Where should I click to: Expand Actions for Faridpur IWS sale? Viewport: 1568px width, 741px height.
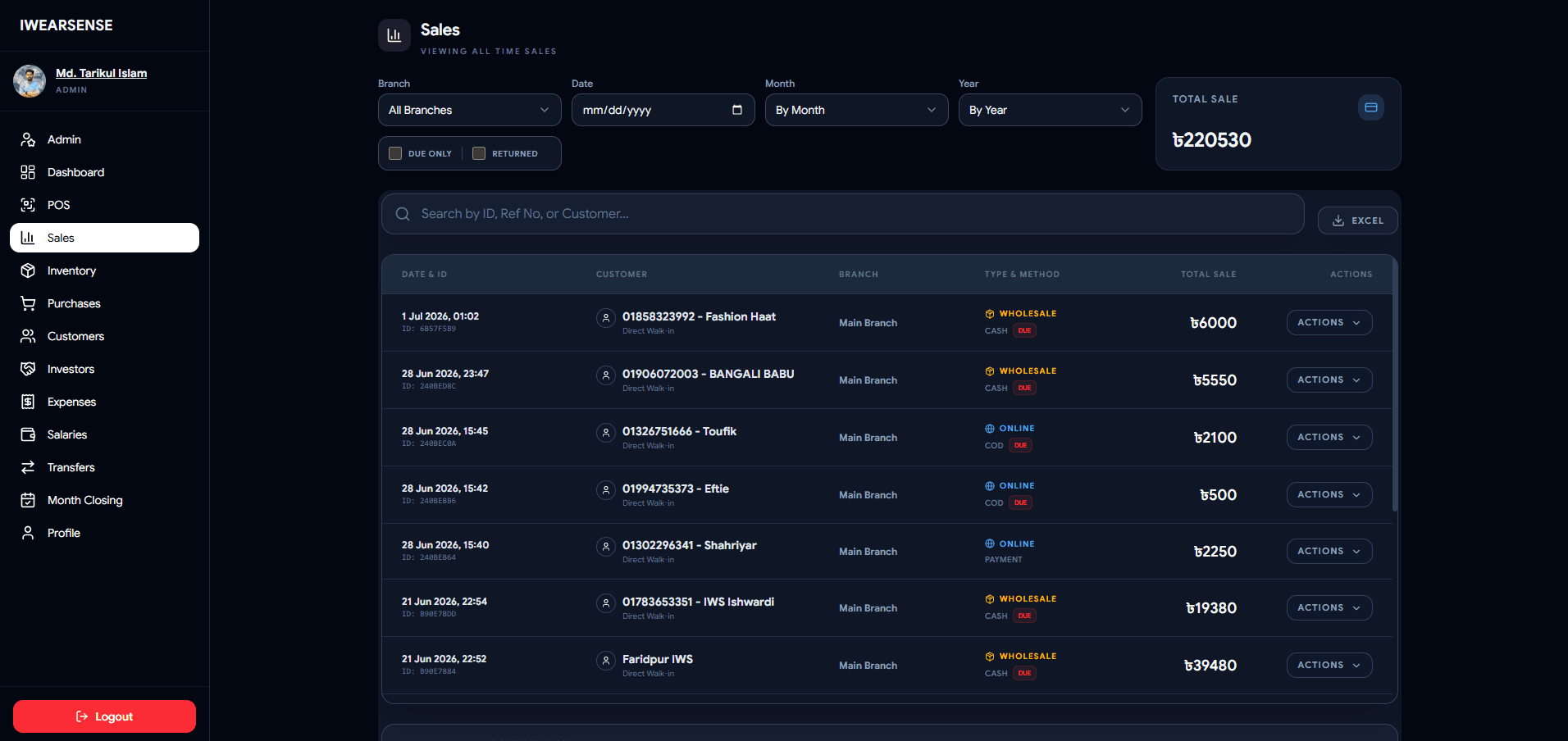pos(1329,666)
